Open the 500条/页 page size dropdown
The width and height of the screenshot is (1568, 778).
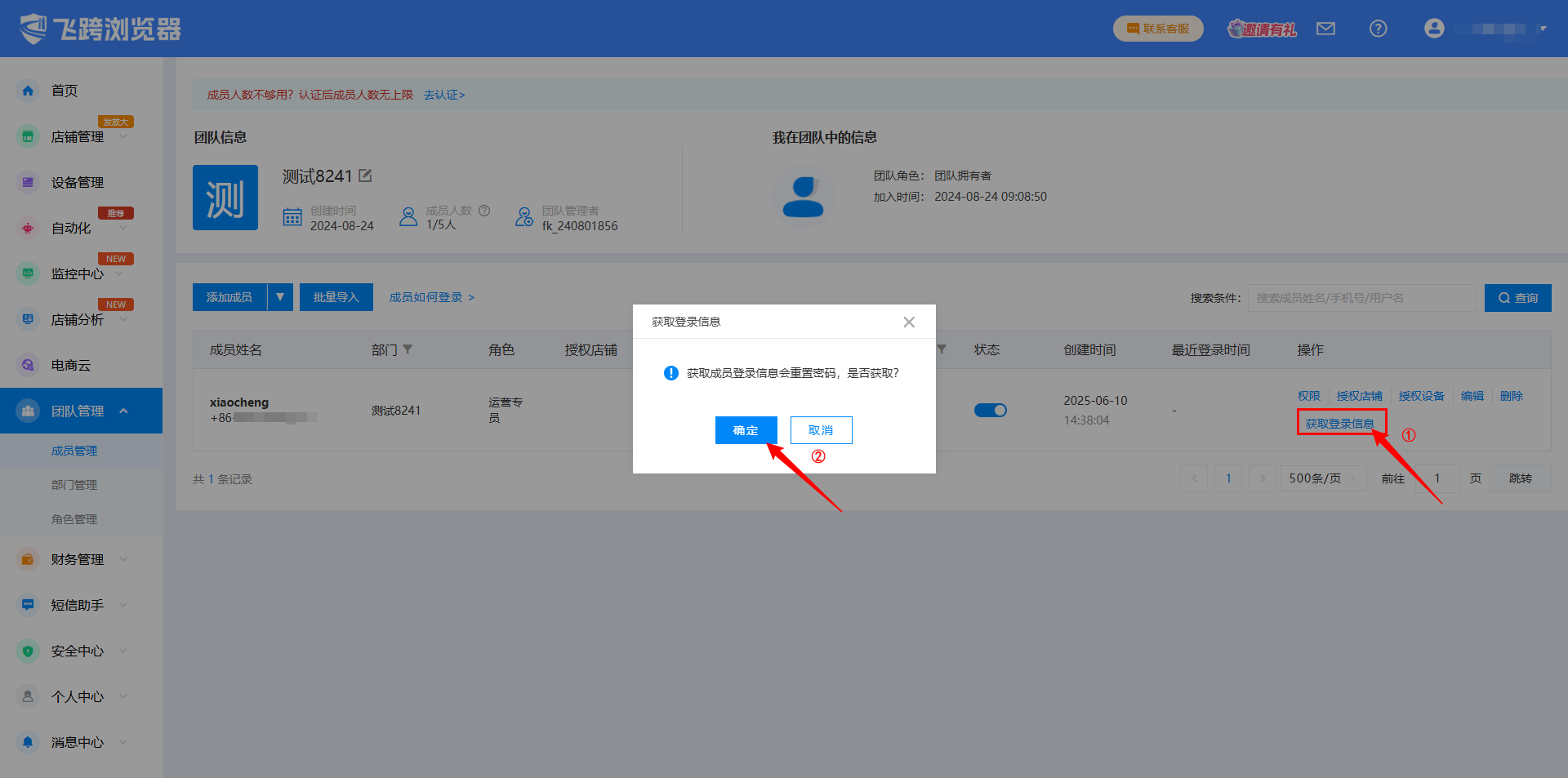1322,478
